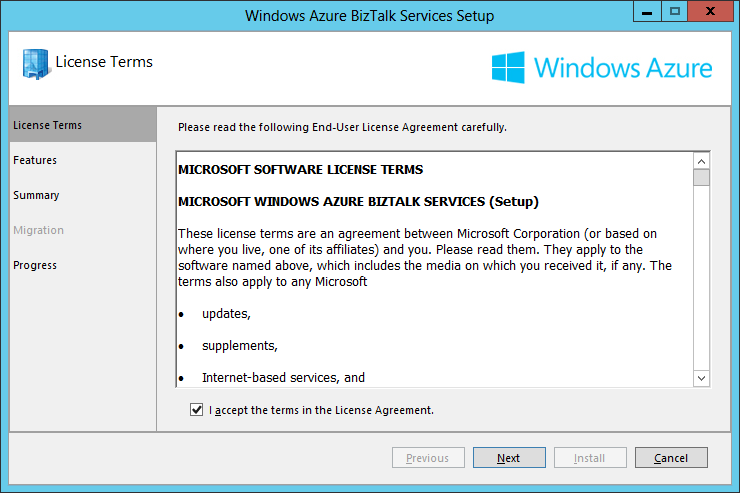Click the Install button
740x493 pixels.
click(x=590, y=458)
